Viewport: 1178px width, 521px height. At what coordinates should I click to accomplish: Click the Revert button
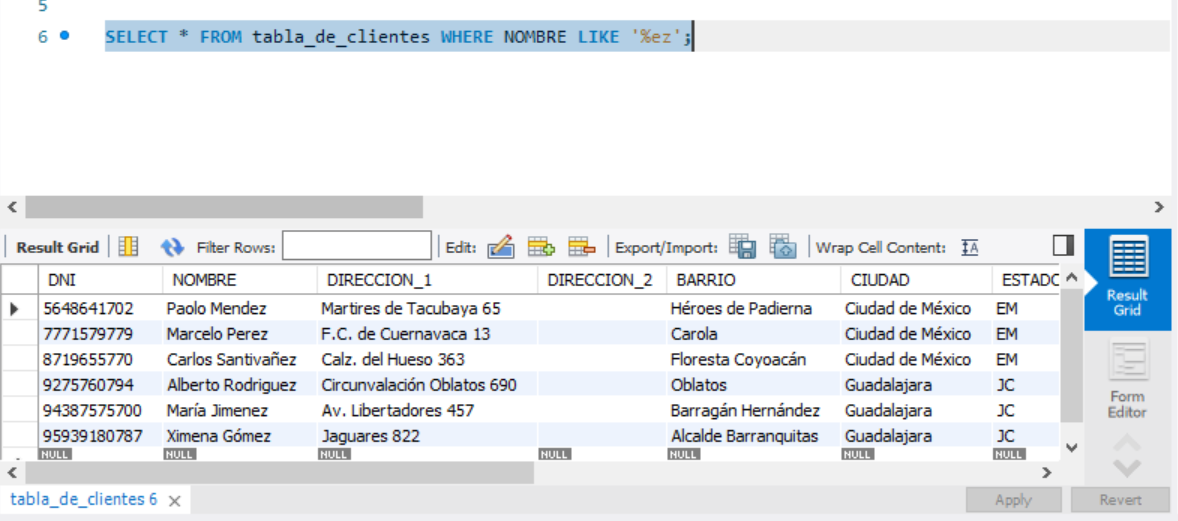[1120, 500]
